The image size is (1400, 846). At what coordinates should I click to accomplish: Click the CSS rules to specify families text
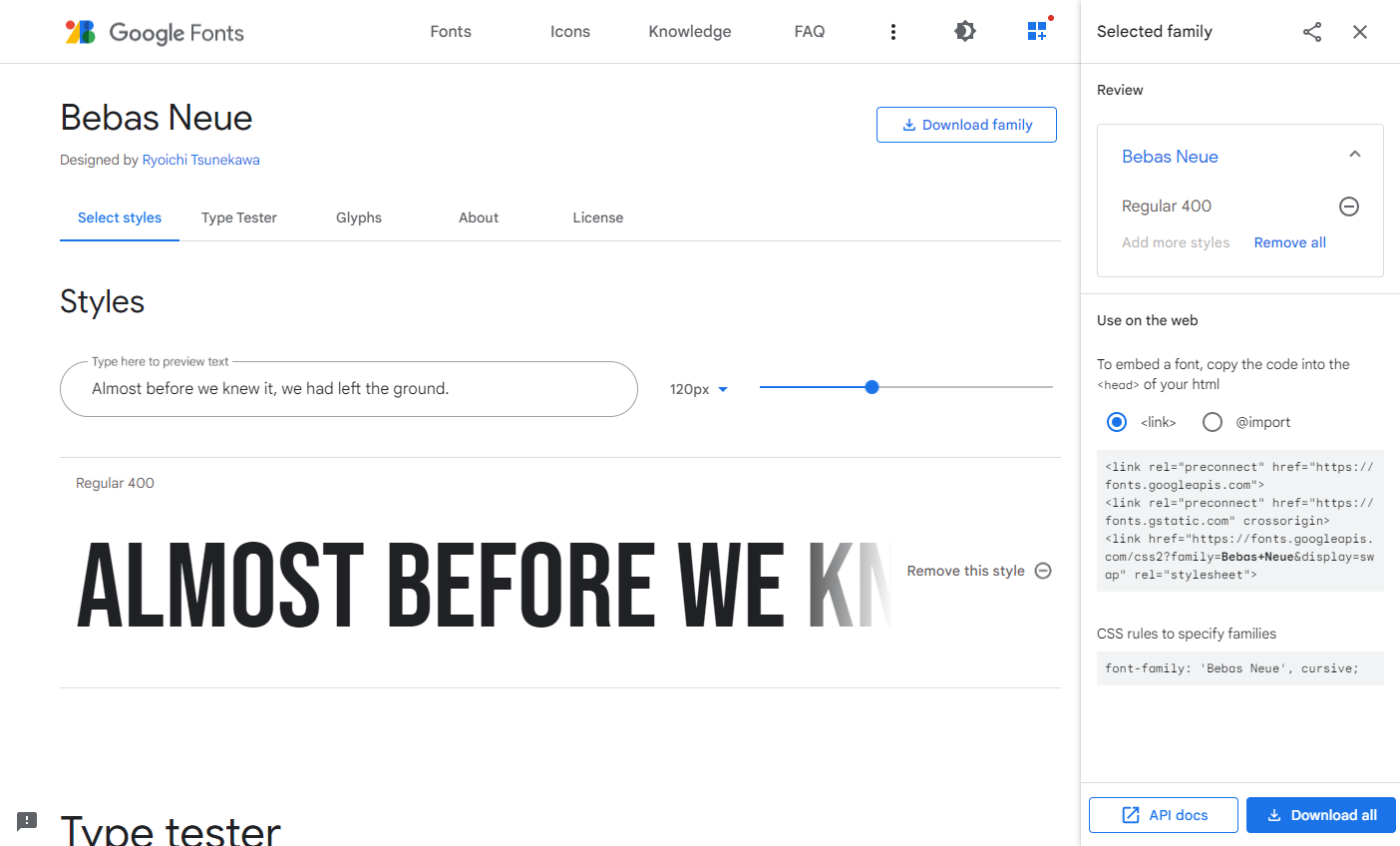[x=1187, y=634]
